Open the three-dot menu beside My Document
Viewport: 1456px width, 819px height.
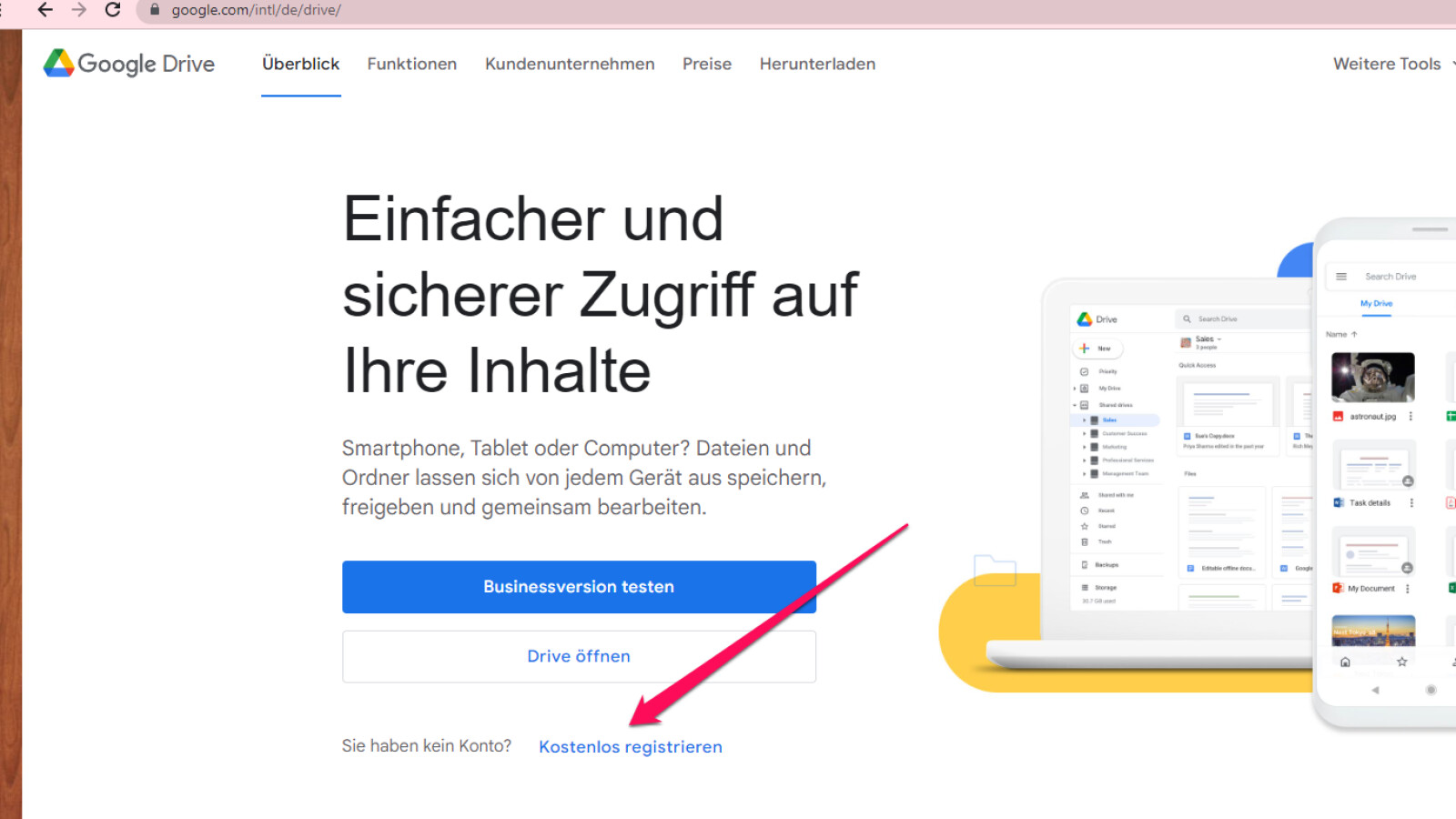point(1408,589)
